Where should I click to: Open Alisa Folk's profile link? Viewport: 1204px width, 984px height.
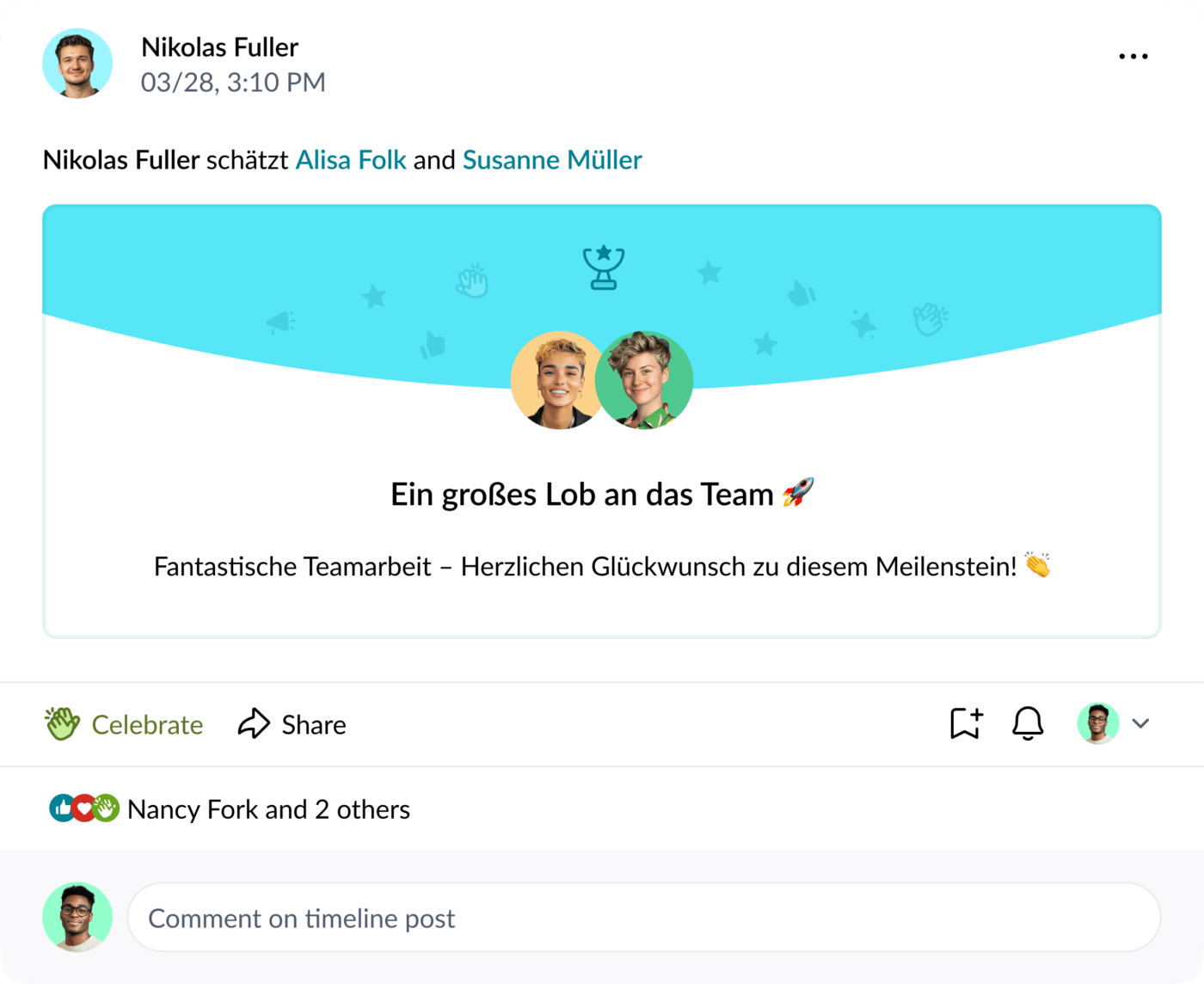[351, 160]
